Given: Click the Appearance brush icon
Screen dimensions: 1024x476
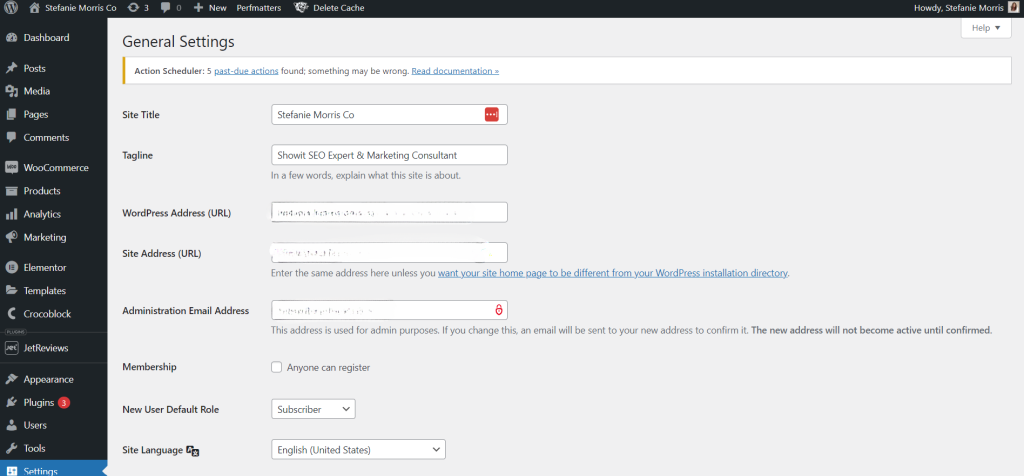Looking at the screenshot, I should (11, 379).
